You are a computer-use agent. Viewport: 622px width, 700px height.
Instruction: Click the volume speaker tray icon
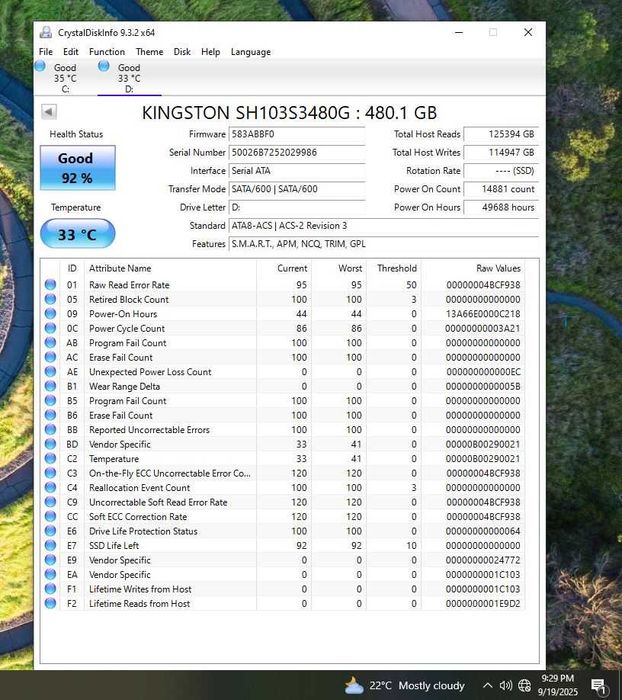505,685
